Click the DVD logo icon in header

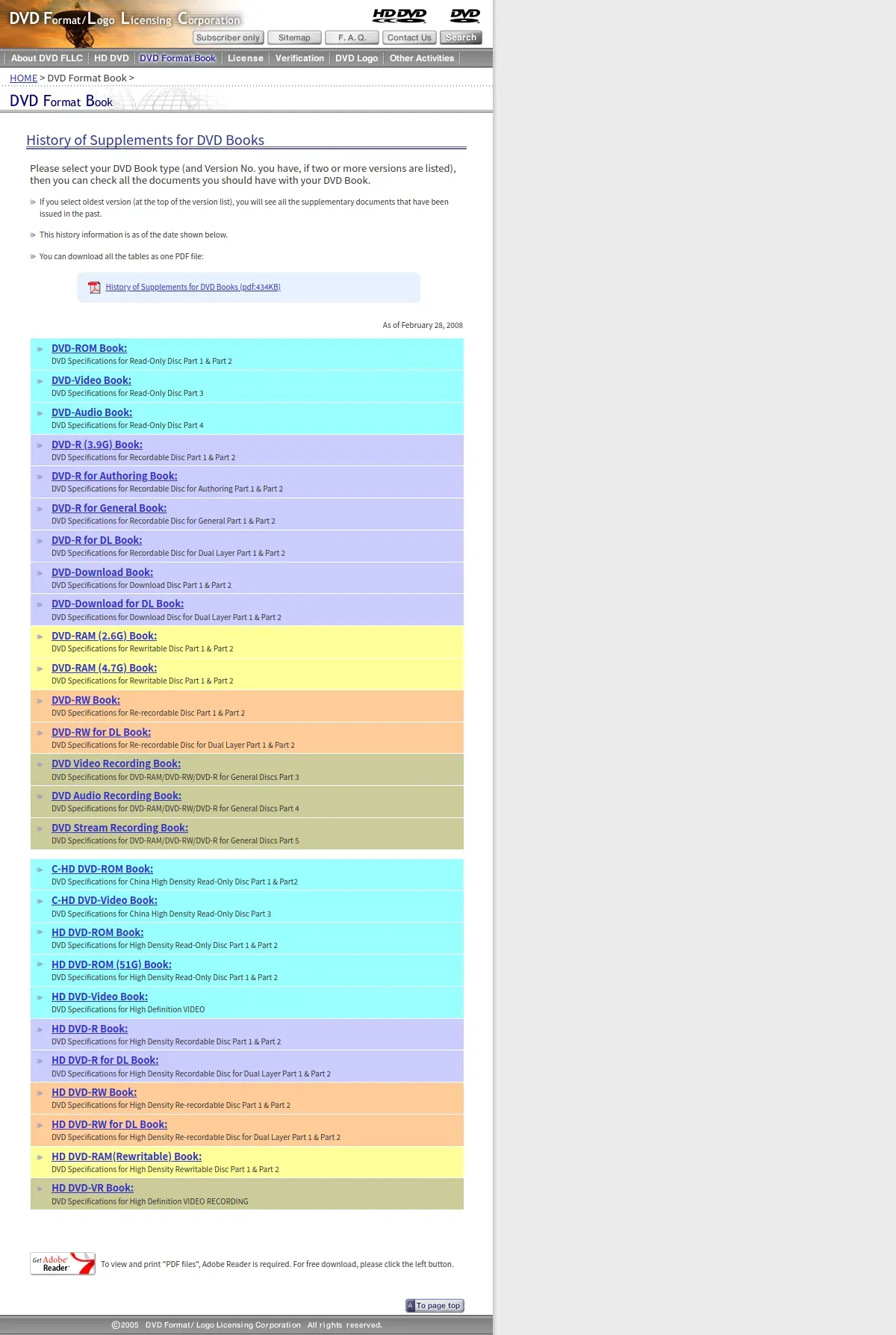(x=465, y=15)
